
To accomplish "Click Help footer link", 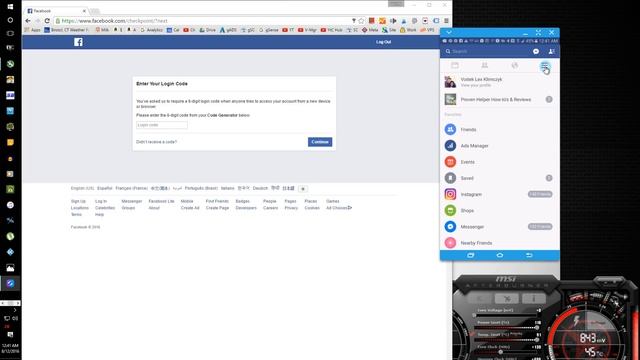I will pyautogui.click(x=99, y=214).
